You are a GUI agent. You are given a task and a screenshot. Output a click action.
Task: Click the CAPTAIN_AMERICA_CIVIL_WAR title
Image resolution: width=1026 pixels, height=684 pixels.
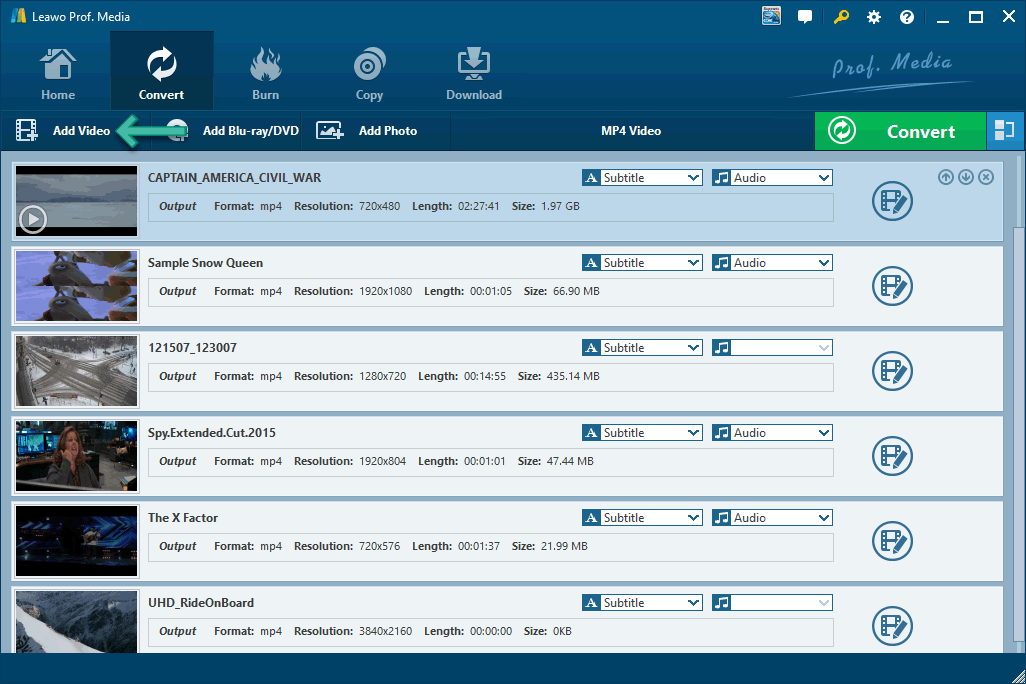tap(234, 178)
